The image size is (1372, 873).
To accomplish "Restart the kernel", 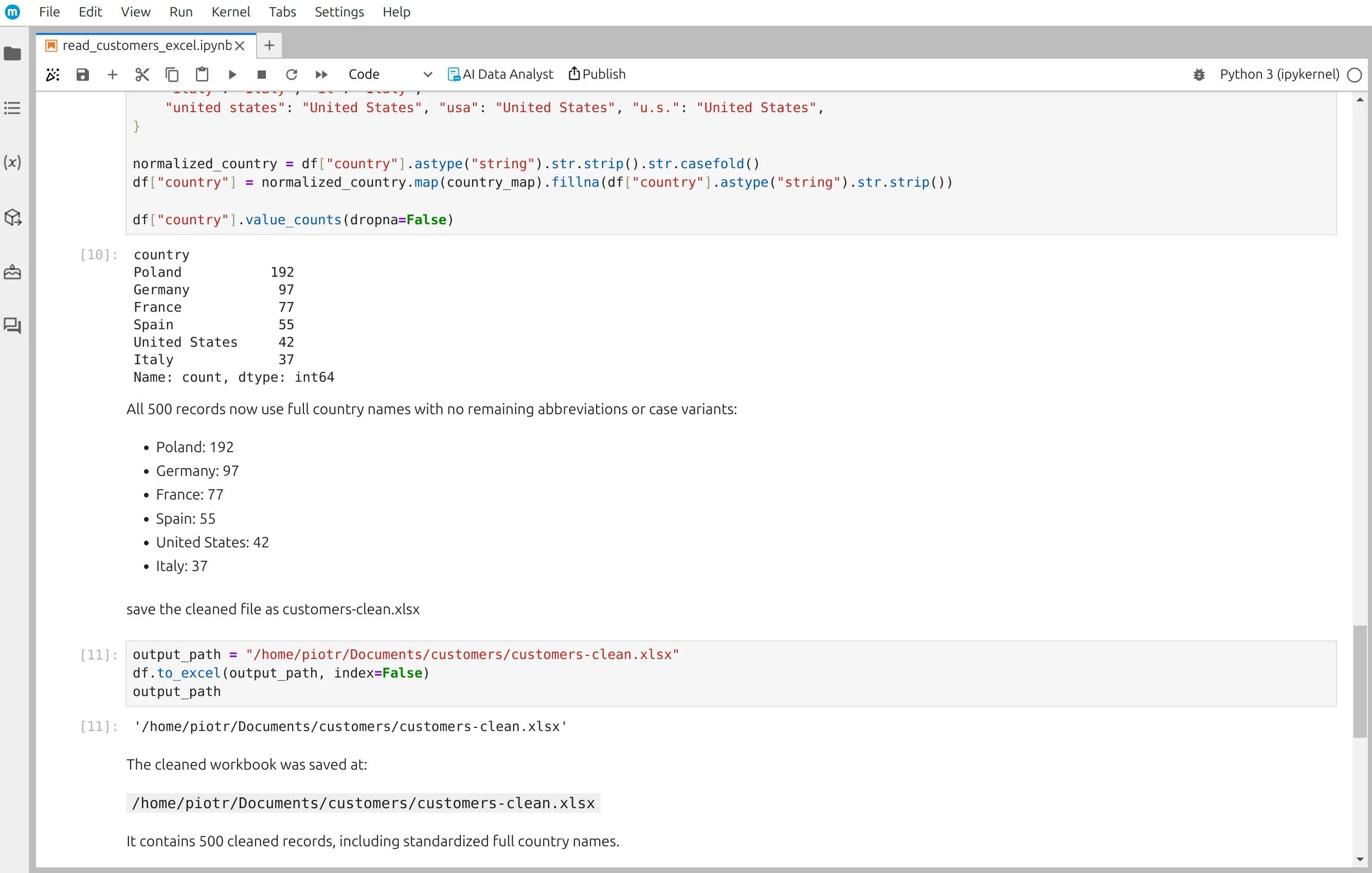I will (x=292, y=75).
